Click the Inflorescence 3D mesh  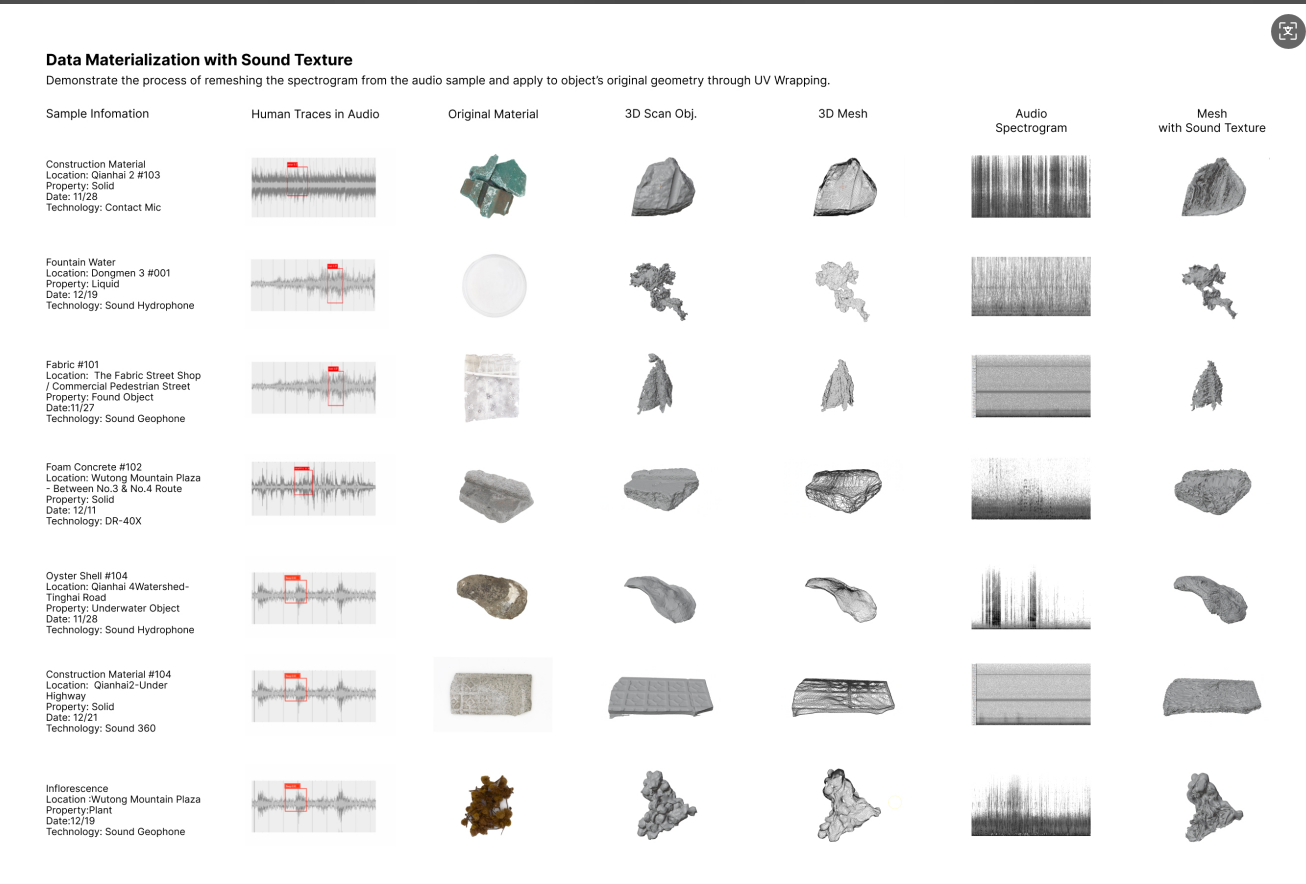tap(846, 805)
